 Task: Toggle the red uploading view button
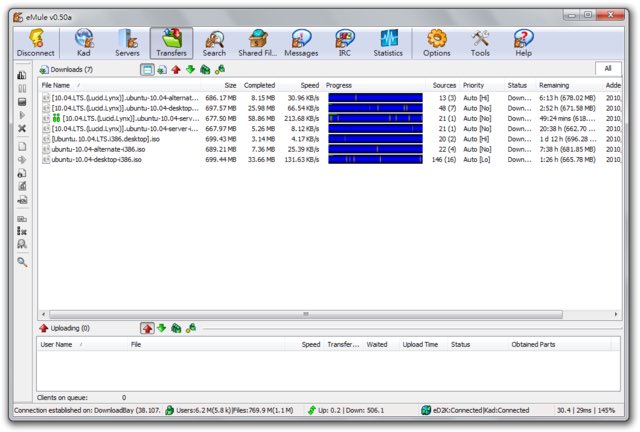147,328
